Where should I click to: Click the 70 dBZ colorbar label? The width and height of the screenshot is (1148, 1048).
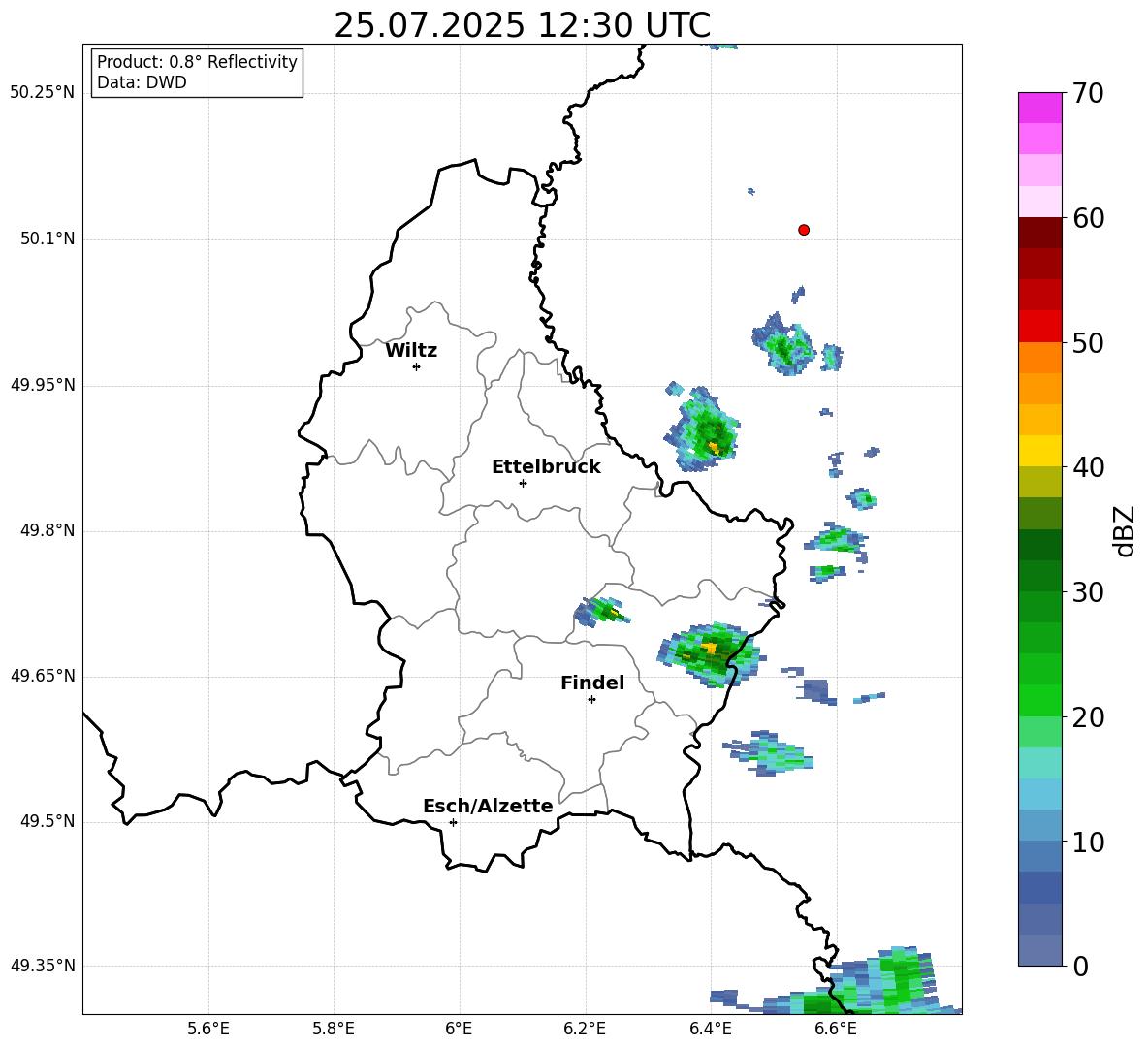(1088, 93)
